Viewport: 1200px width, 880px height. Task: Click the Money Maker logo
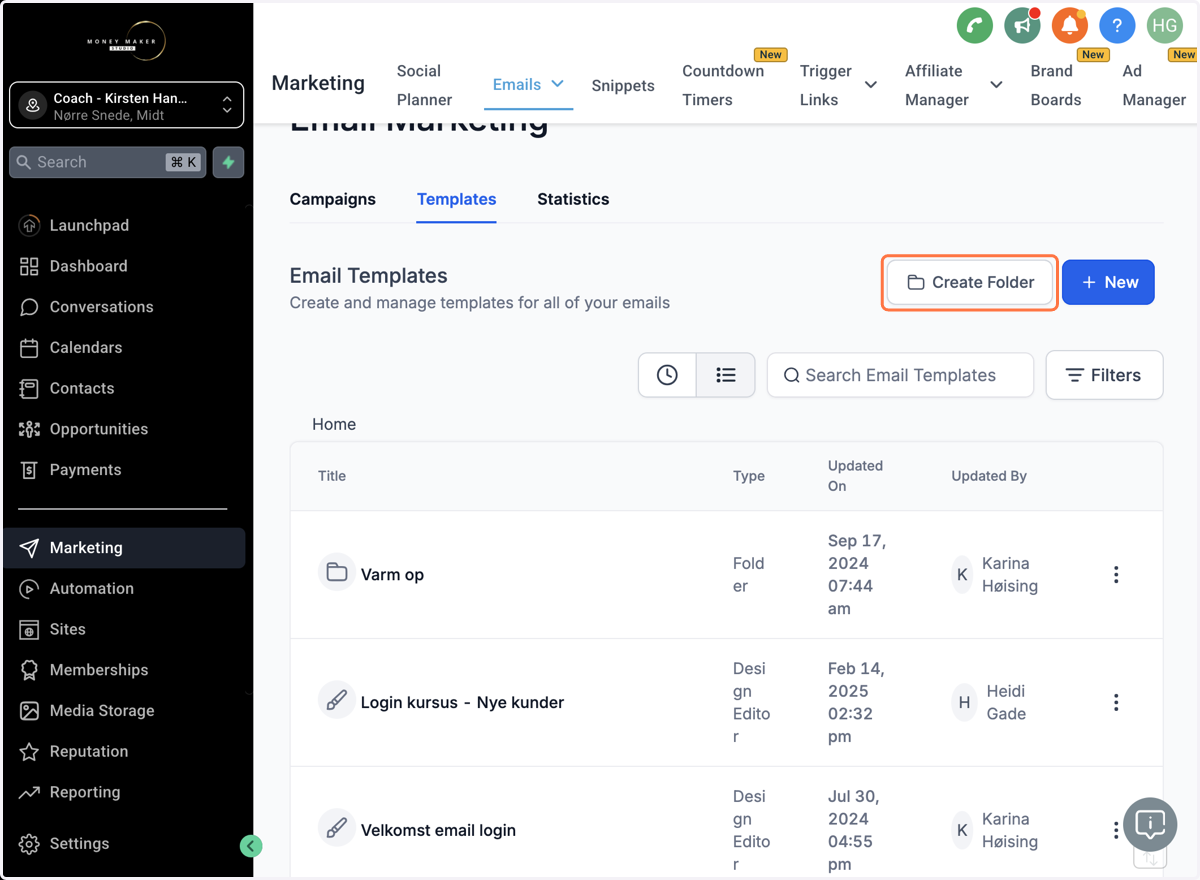point(126,41)
